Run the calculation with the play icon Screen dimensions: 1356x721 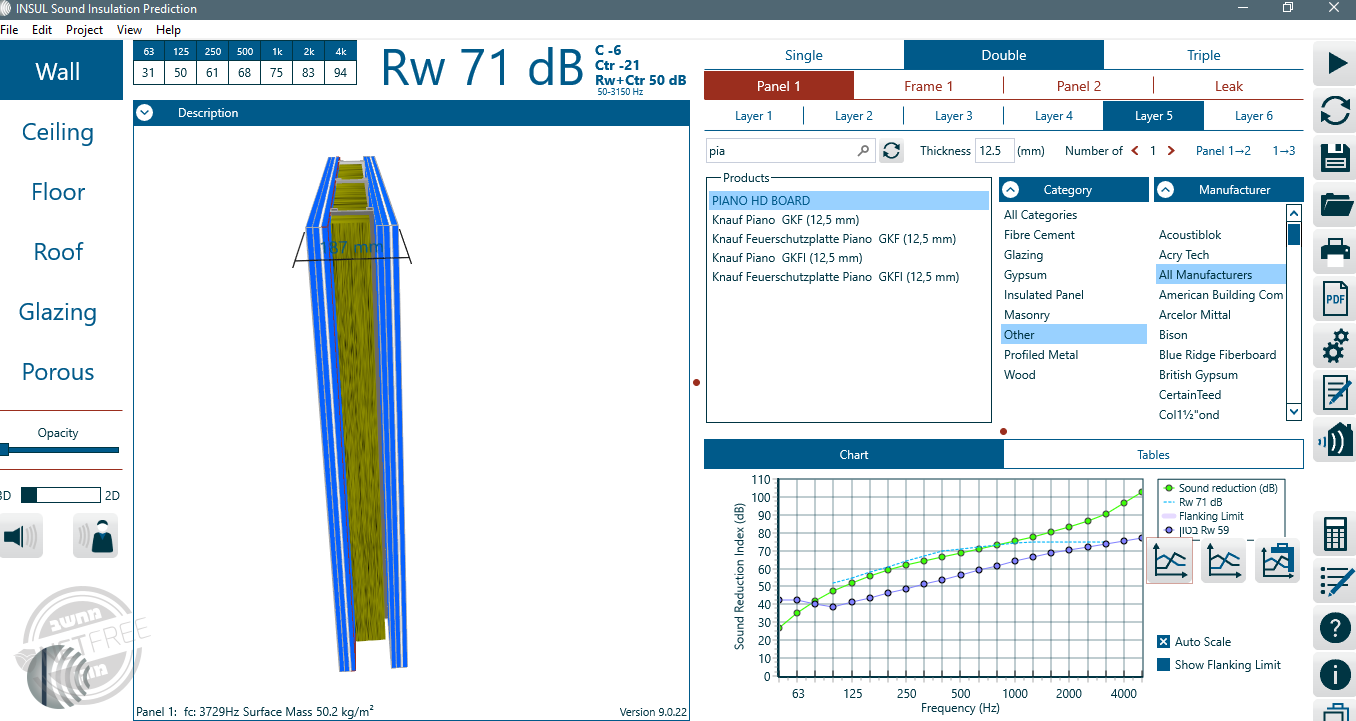(1335, 63)
